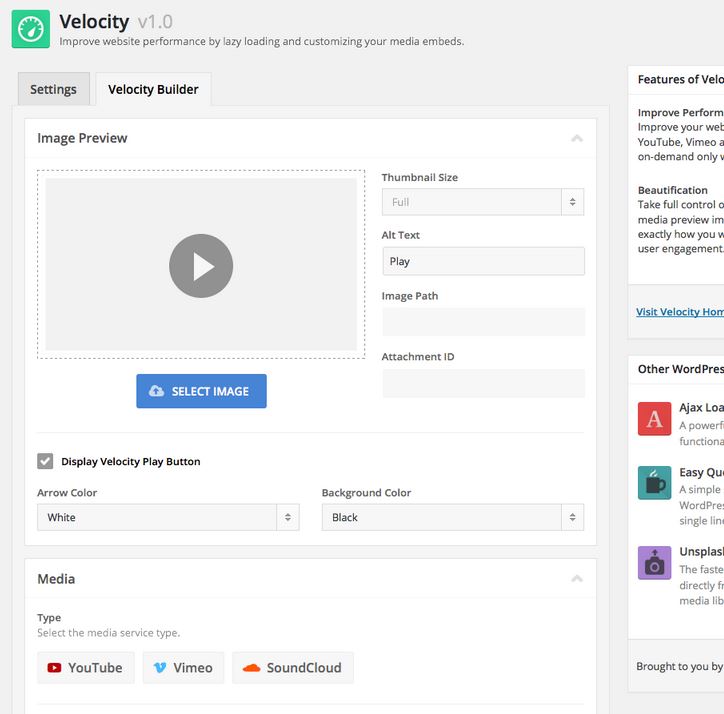Viewport: 724px width, 714px height.
Task: Click 'Select the media service type.' text
Action: (109, 633)
